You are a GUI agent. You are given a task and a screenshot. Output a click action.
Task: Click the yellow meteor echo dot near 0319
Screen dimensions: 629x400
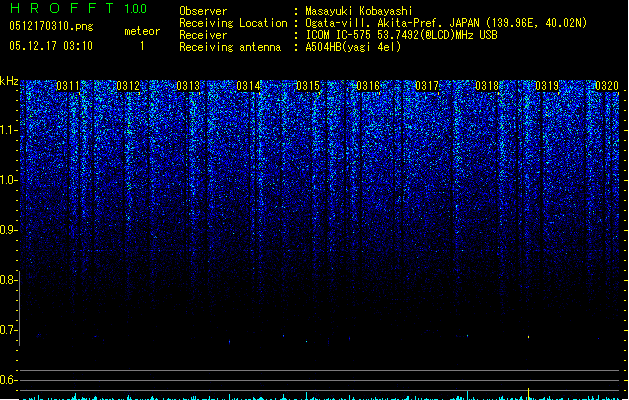(x=528, y=337)
